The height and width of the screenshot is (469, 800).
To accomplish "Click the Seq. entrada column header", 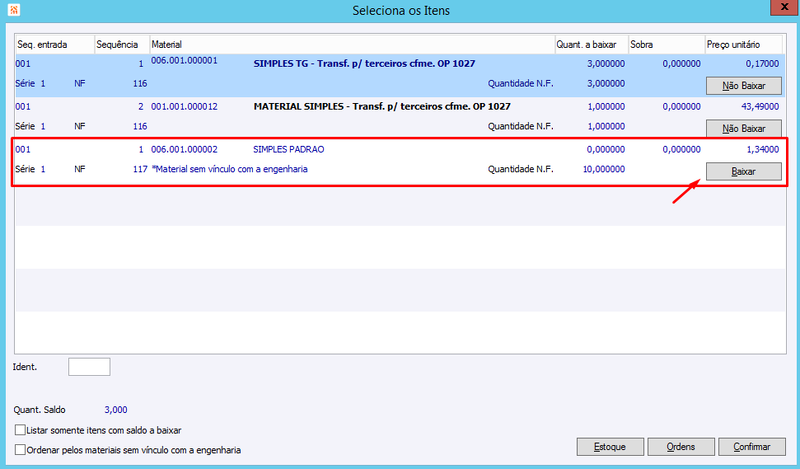I will coord(55,44).
